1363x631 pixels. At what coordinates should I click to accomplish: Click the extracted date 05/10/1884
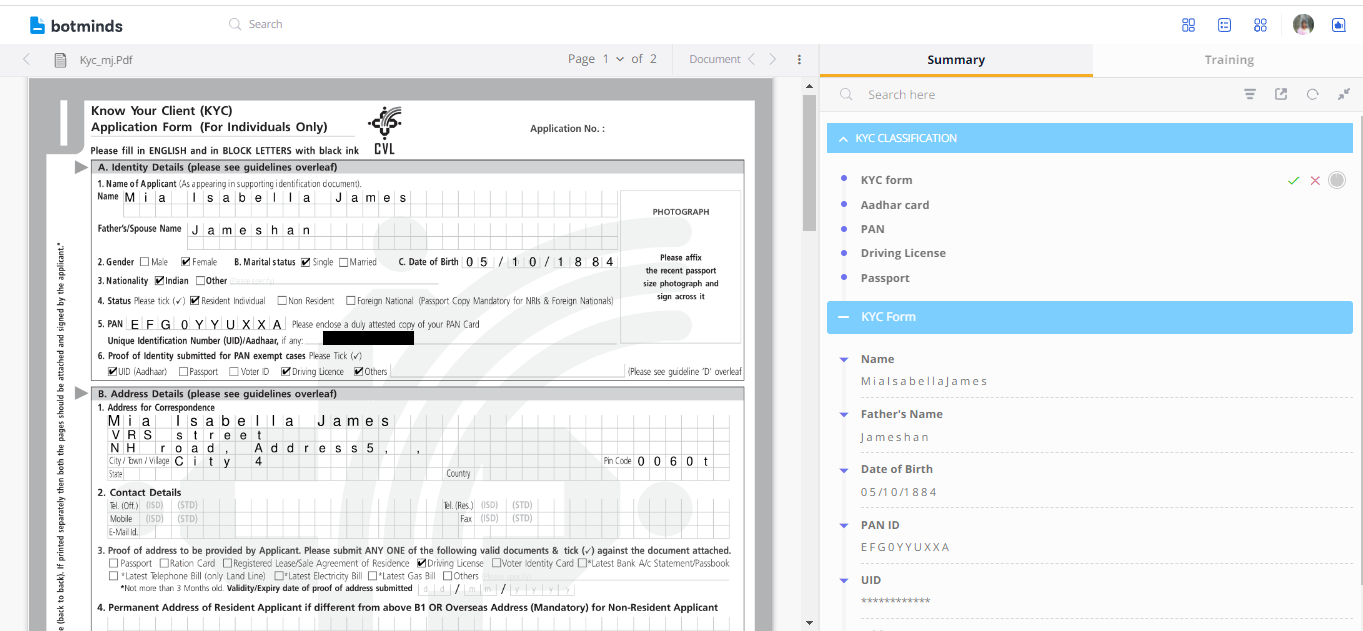click(899, 492)
